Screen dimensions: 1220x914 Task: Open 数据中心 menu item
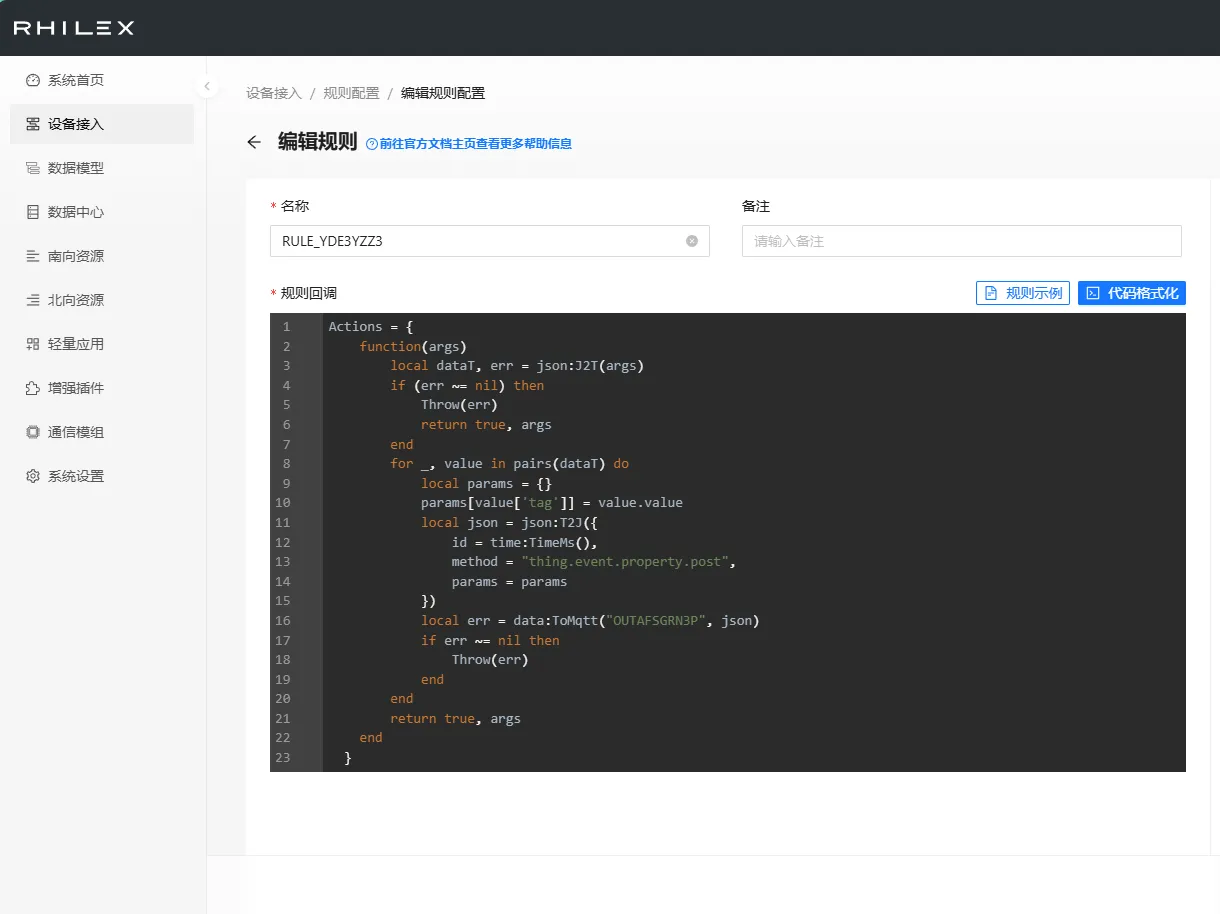click(102, 212)
